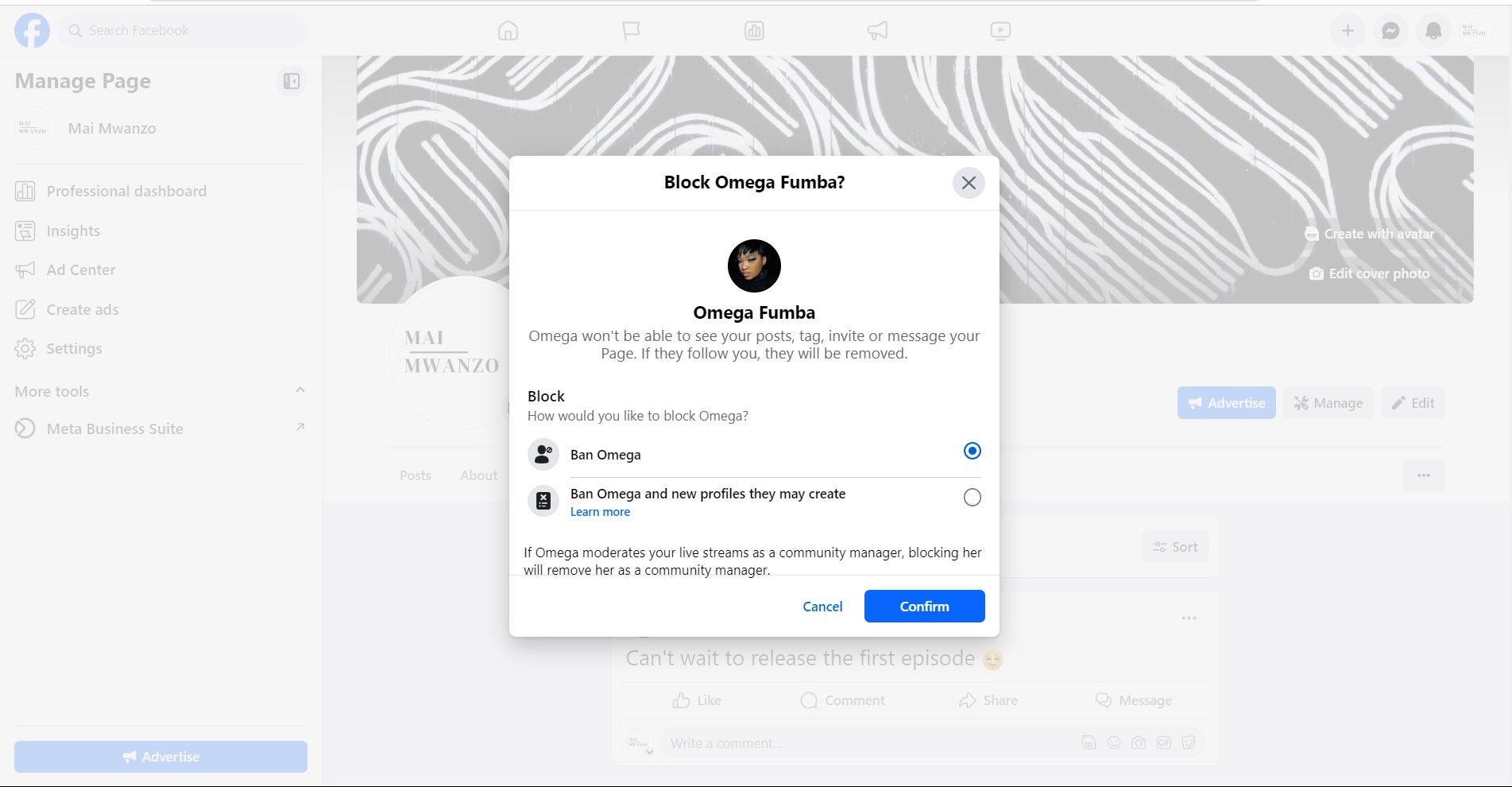Switch to the About tab

pos(478,475)
